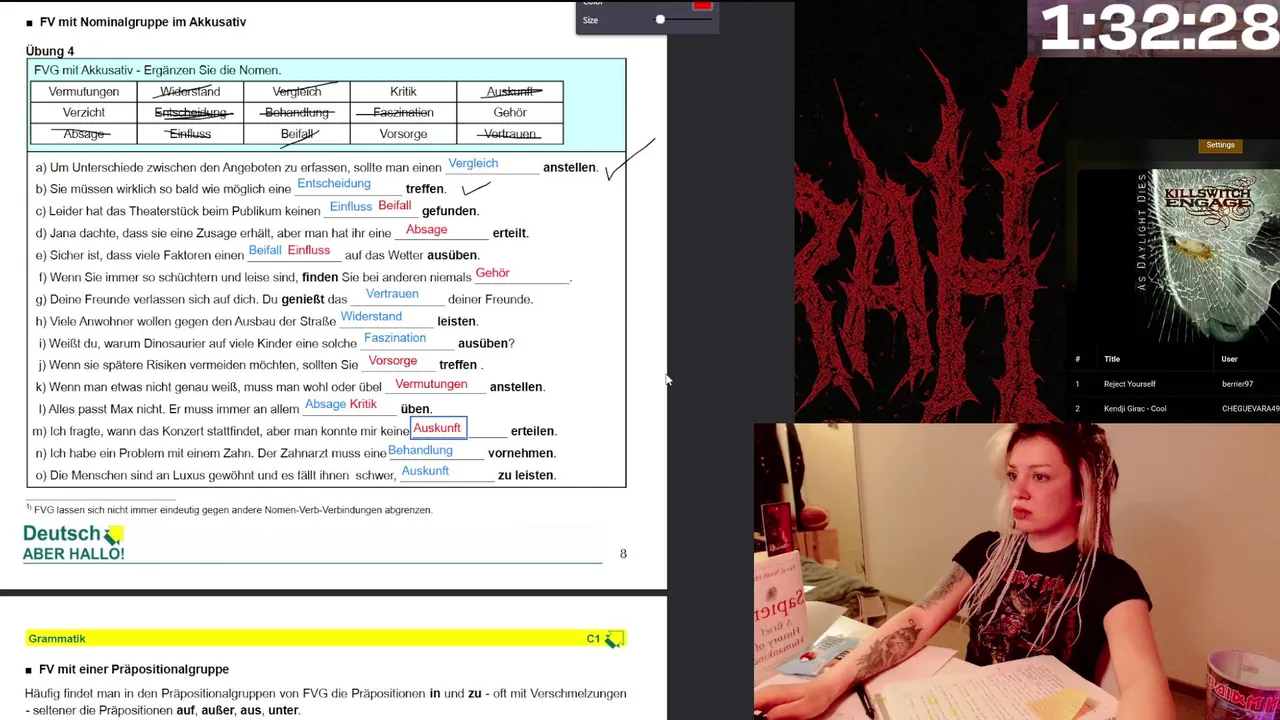Click the red 'Kritik' answer in sentence l
This screenshot has height=720, width=1280.
[363, 405]
